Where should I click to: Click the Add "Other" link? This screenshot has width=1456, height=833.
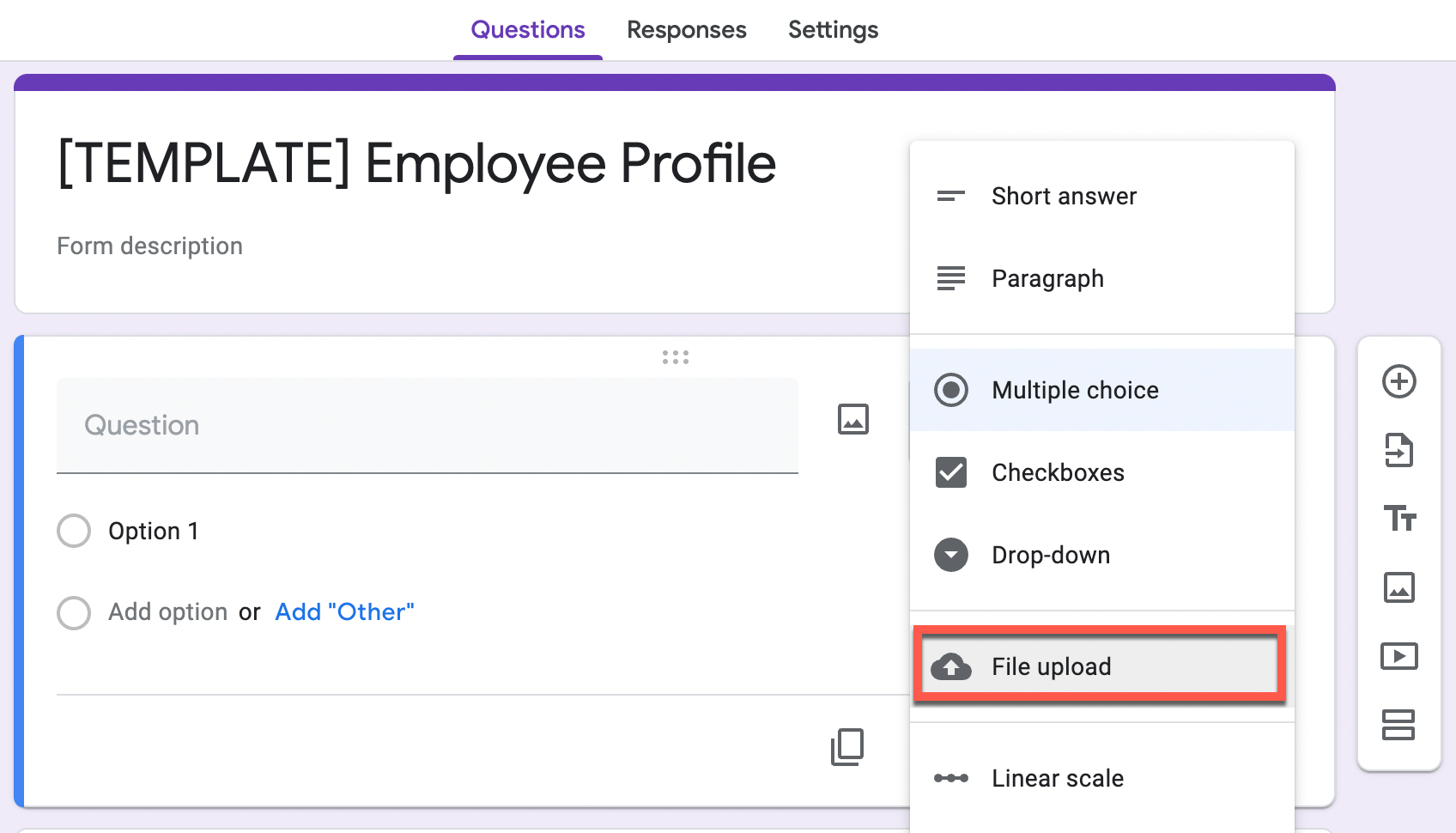344,612
